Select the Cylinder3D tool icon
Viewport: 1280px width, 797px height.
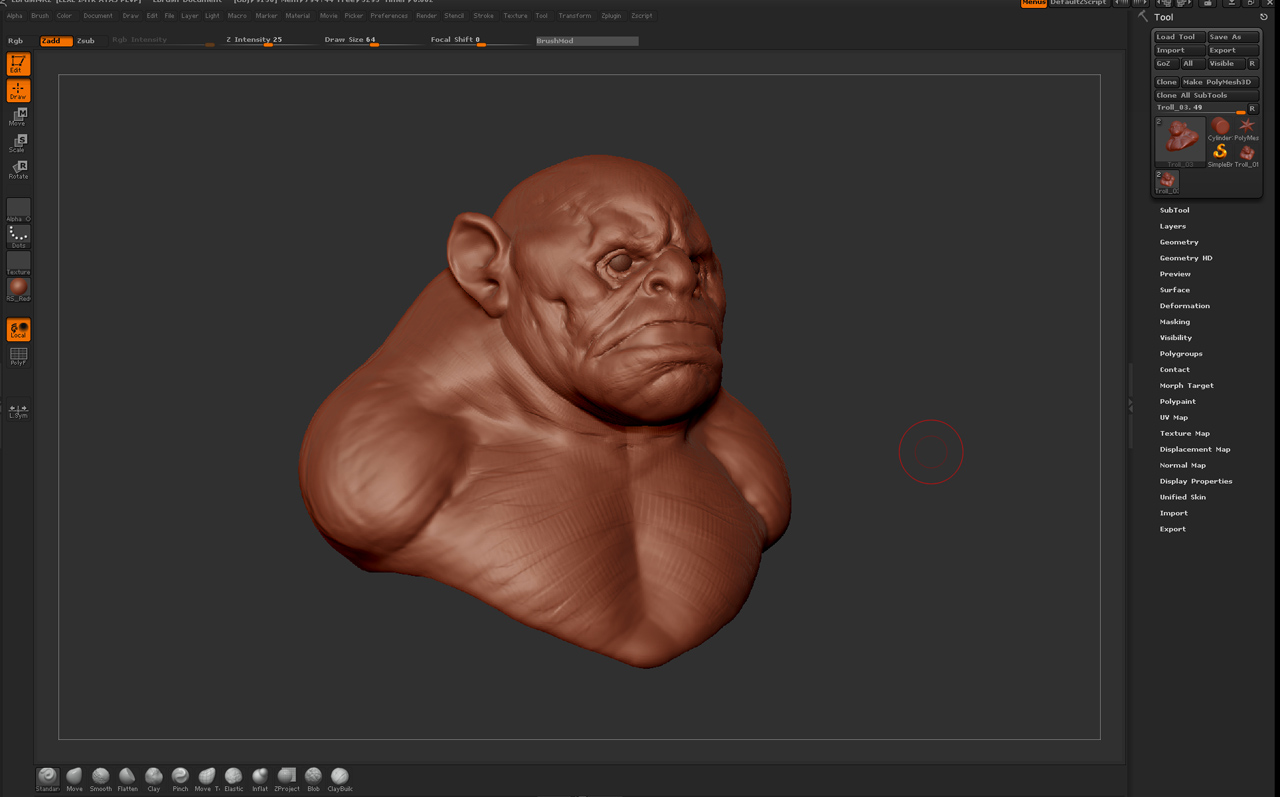point(1220,129)
